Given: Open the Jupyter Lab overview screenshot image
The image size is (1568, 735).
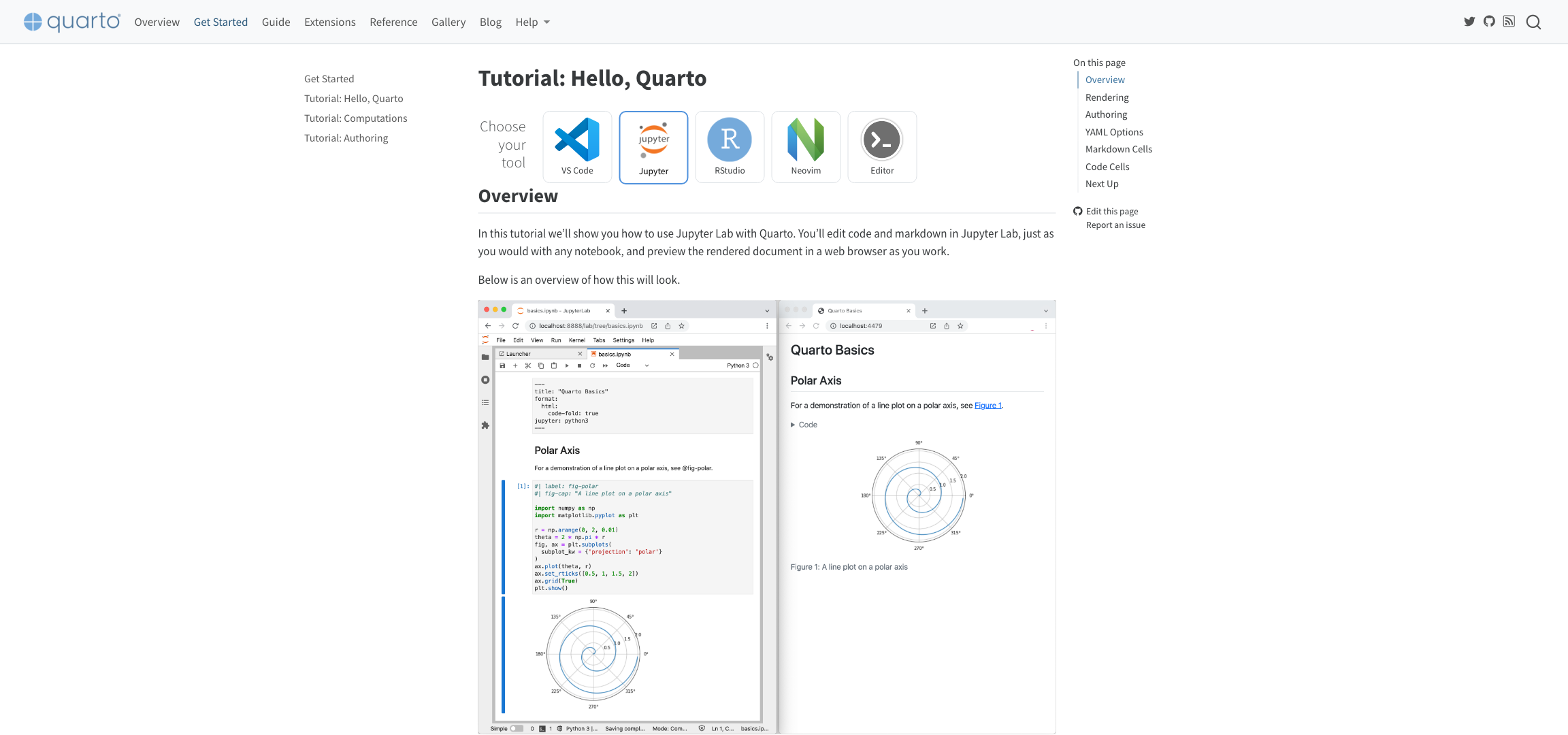Looking at the screenshot, I should pos(766,517).
